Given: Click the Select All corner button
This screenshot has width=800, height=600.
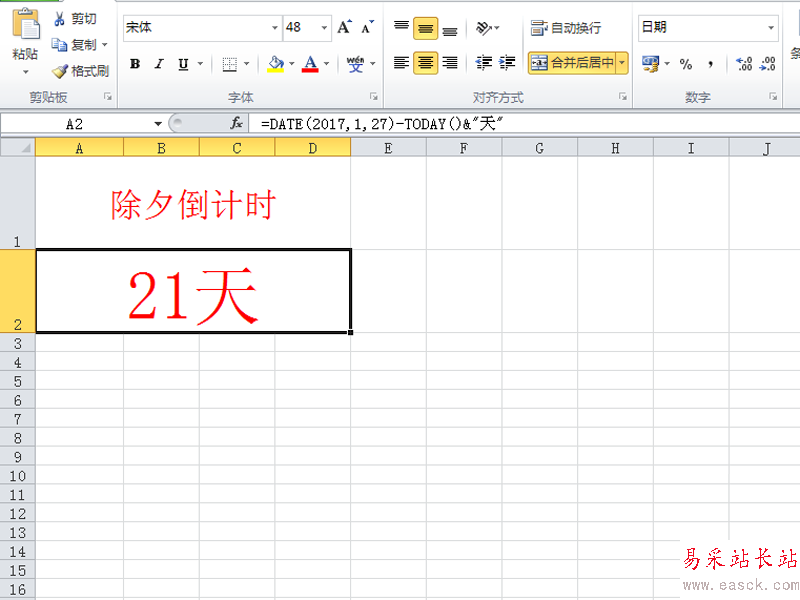Looking at the screenshot, I should [18, 148].
